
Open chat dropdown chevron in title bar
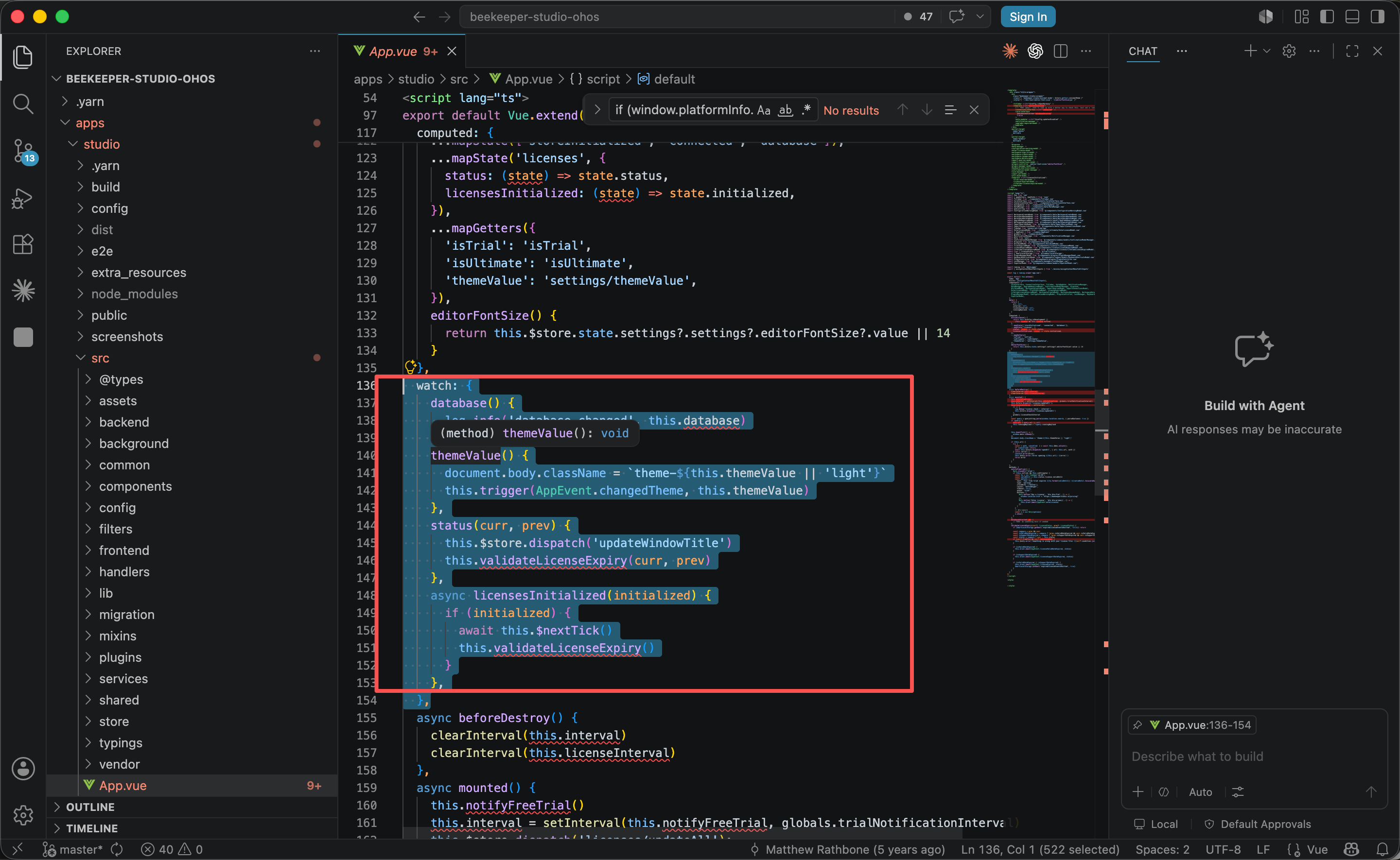click(980, 17)
